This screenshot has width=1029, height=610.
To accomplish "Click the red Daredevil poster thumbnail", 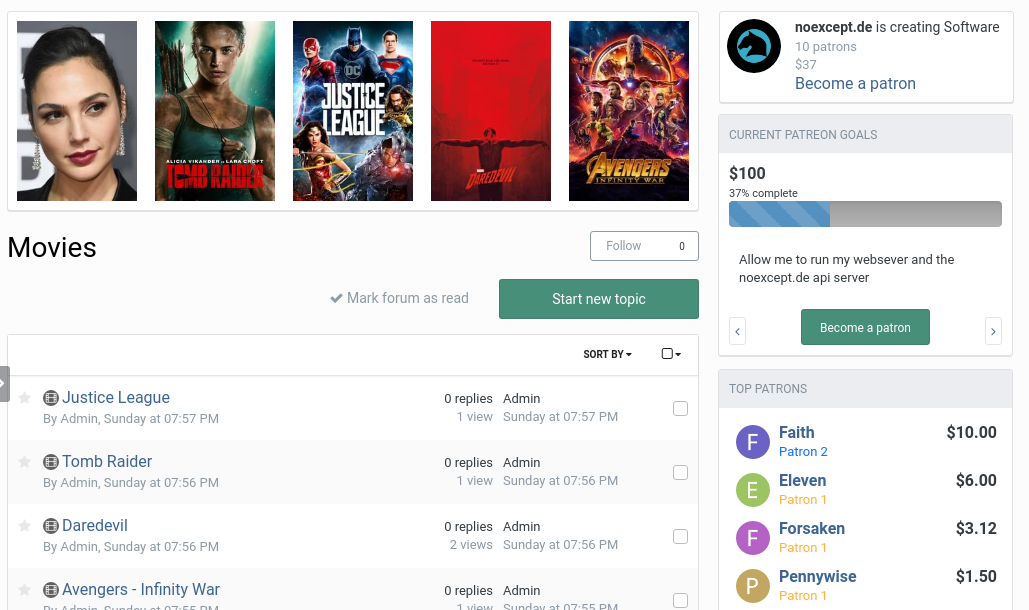I will click(x=491, y=111).
